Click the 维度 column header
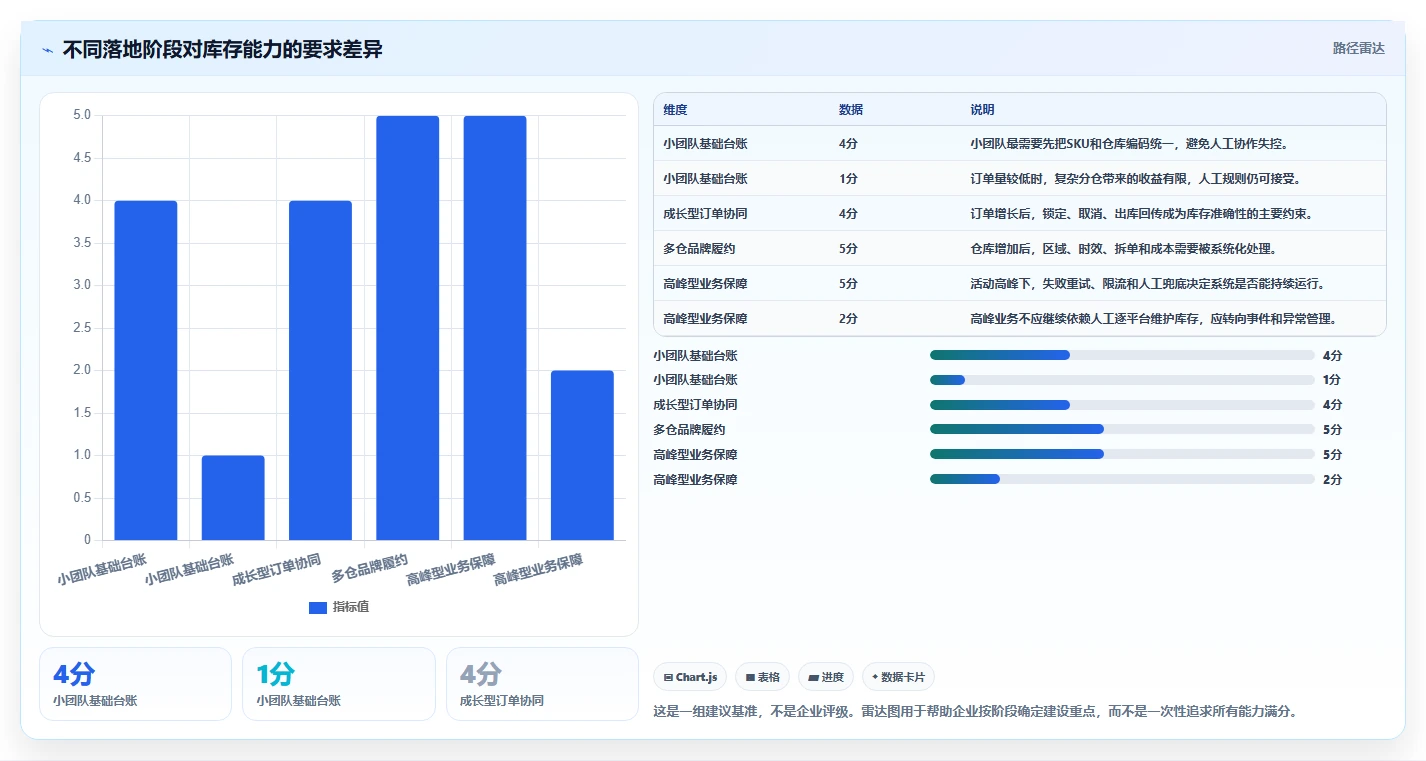The height and width of the screenshot is (761, 1426). [675, 110]
